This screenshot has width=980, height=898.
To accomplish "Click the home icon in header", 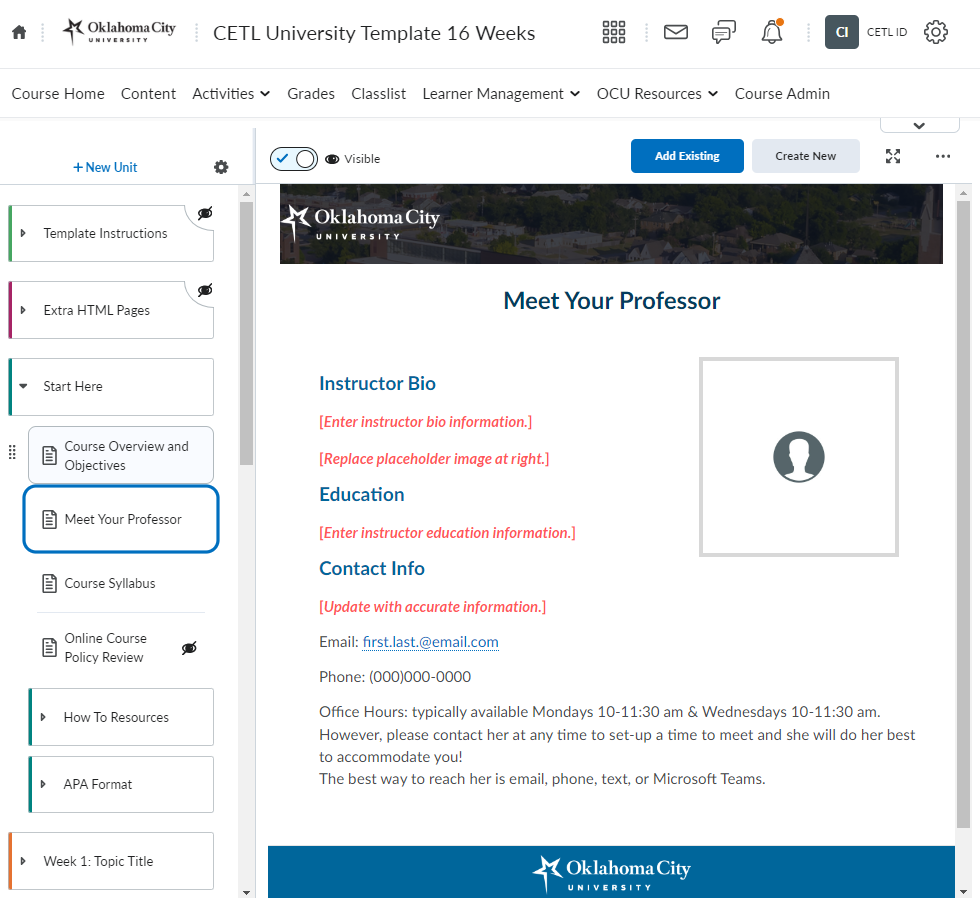I will click(19, 33).
